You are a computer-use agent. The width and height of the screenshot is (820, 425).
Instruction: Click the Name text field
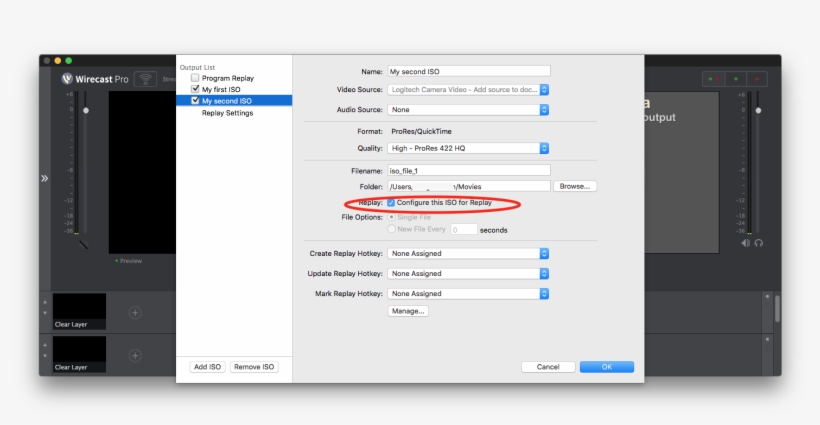click(x=469, y=71)
